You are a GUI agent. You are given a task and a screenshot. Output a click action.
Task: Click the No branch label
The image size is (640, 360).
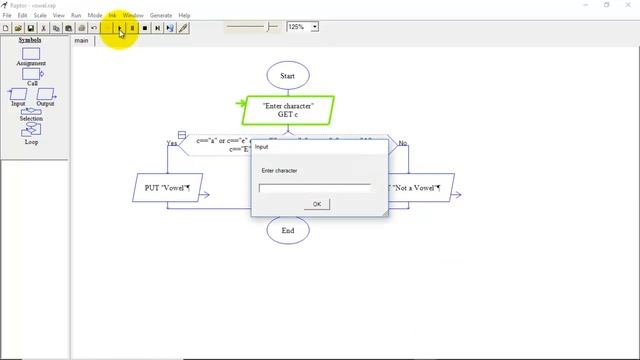point(403,143)
